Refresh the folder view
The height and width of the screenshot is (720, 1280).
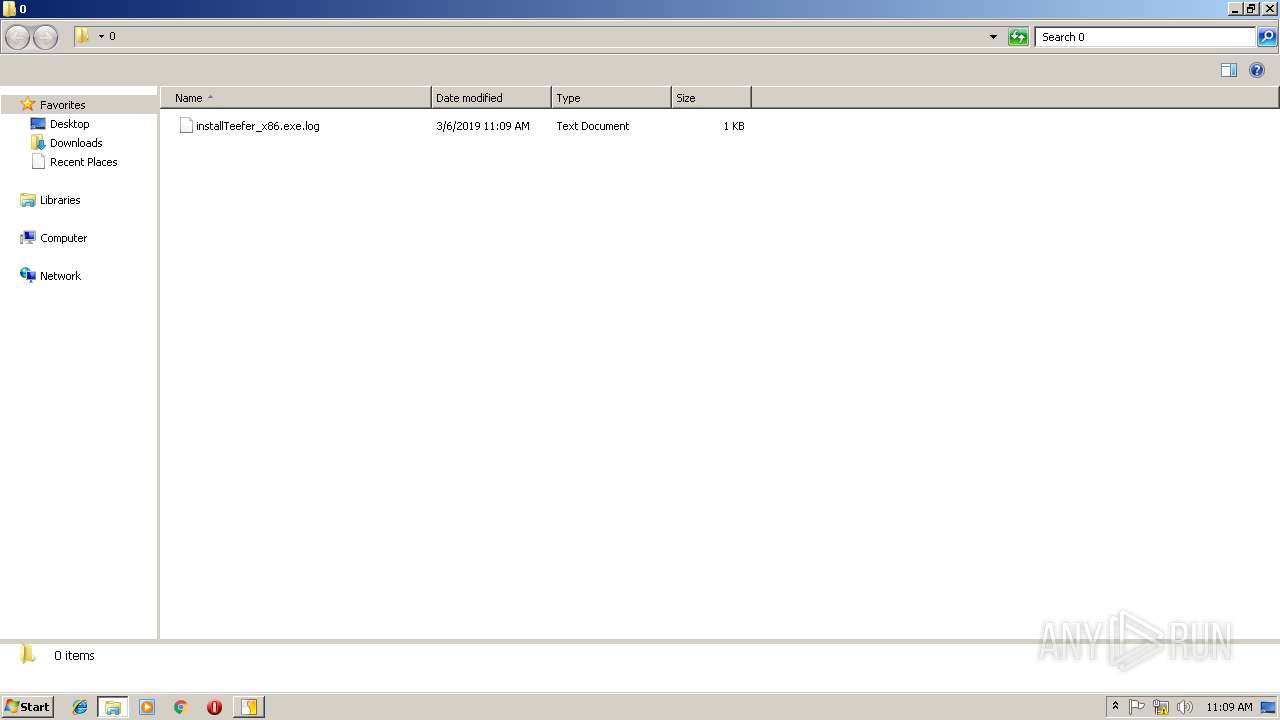point(1018,37)
